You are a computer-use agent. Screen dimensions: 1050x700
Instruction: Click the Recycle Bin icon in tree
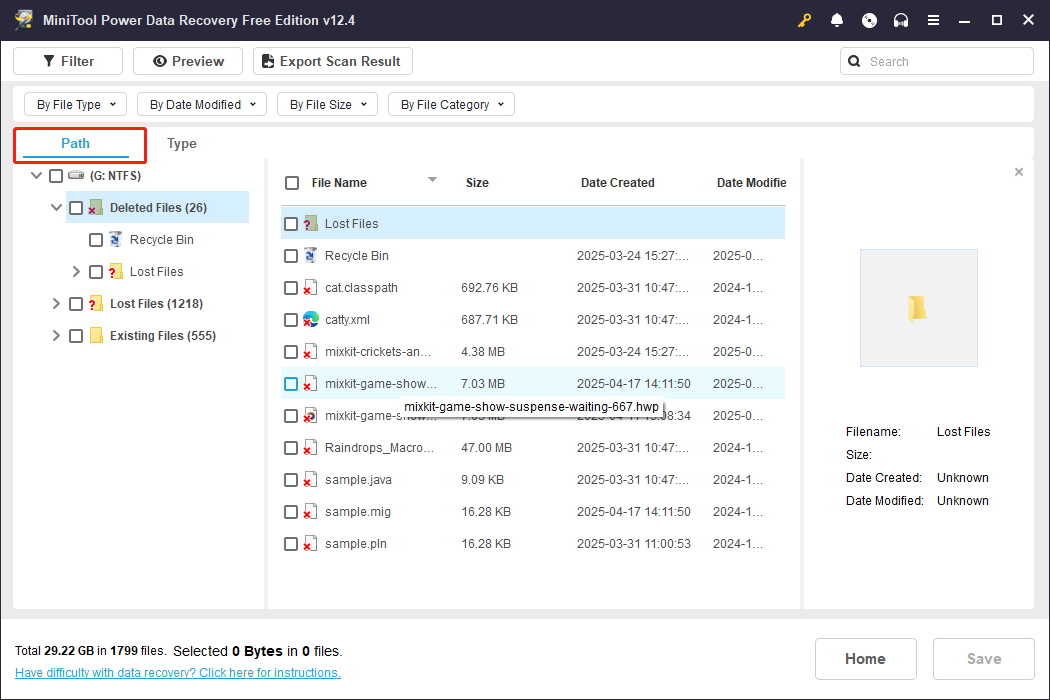[x=116, y=239]
